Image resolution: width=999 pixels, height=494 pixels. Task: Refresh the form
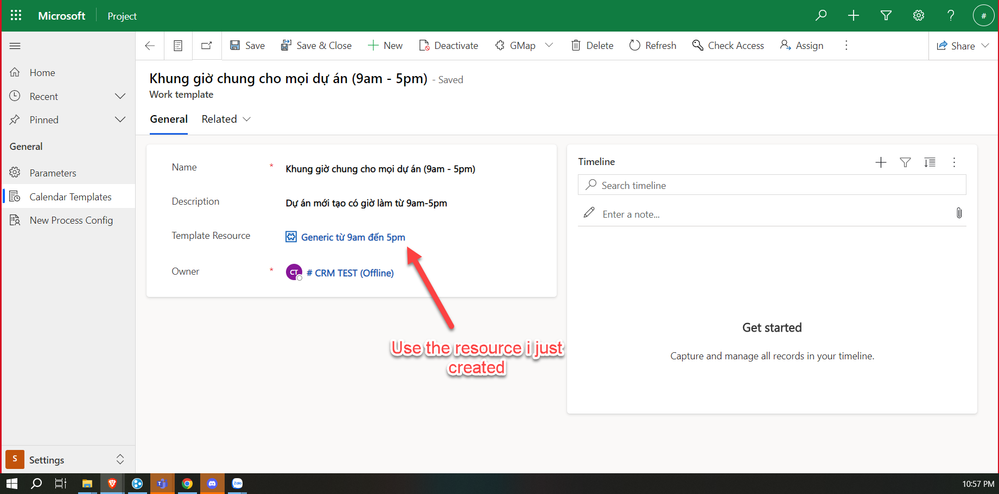[652, 46]
